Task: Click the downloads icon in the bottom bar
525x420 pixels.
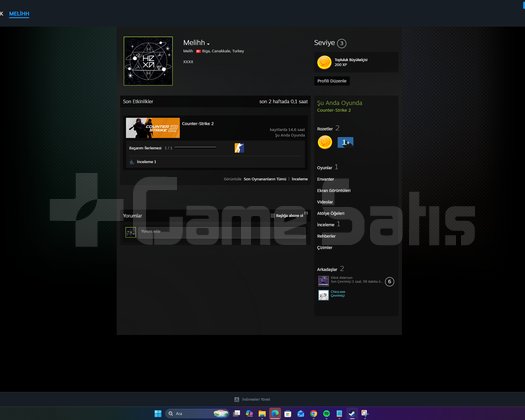Action: coord(237,399)
